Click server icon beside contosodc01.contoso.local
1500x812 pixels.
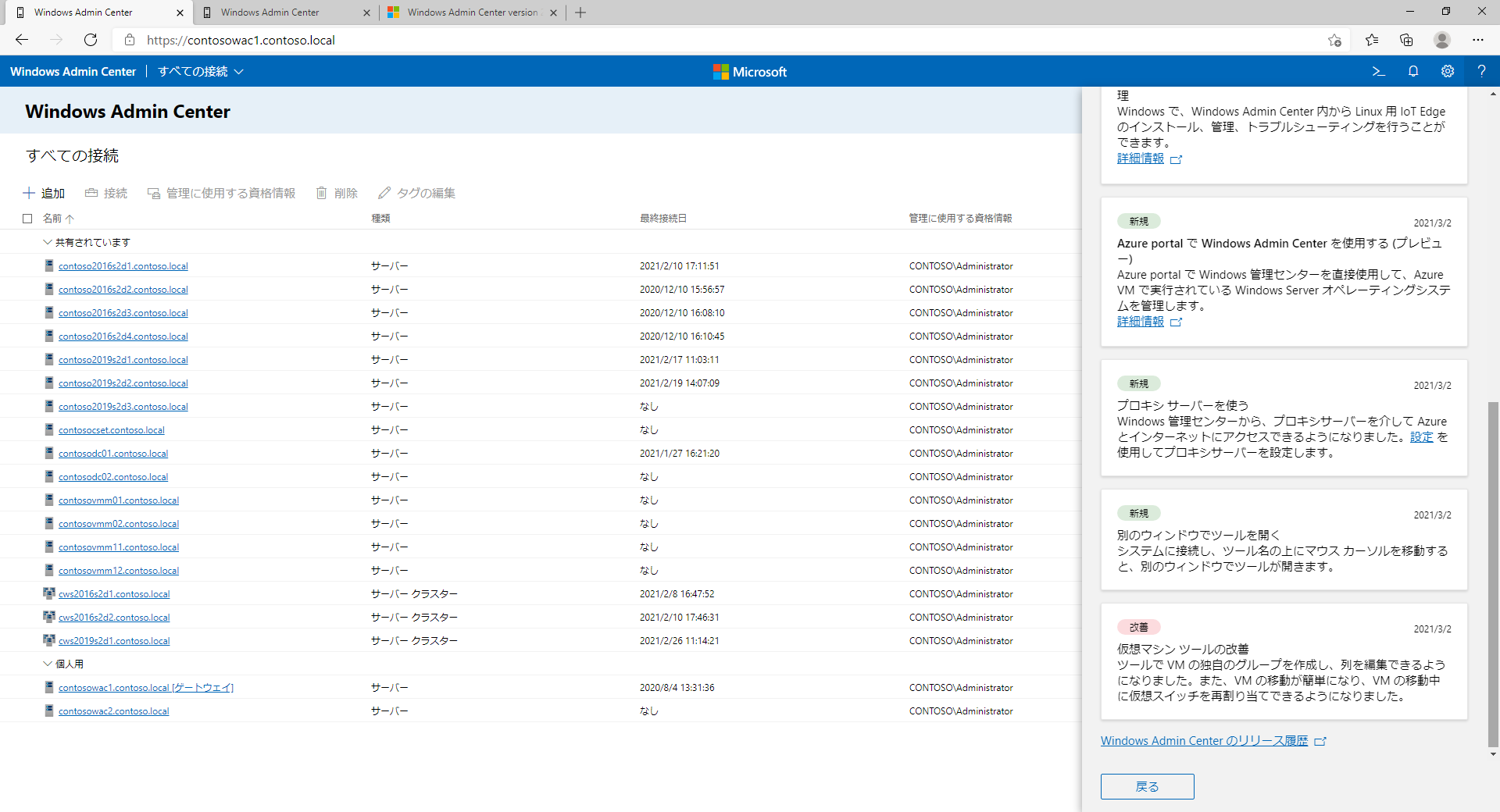[x=49, y=453]
